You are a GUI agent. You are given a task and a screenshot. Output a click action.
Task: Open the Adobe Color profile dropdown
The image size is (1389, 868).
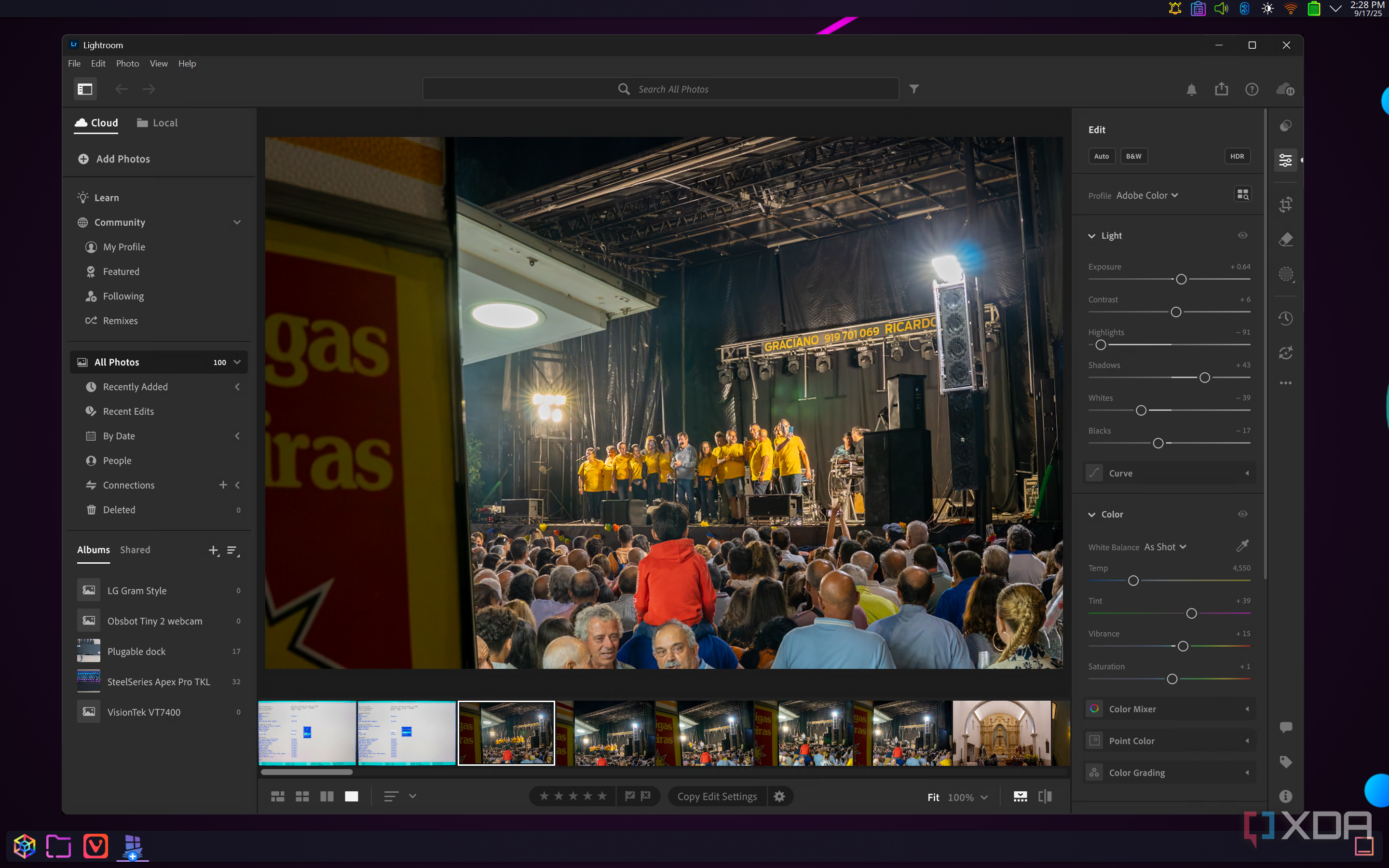coord(1147,195)
